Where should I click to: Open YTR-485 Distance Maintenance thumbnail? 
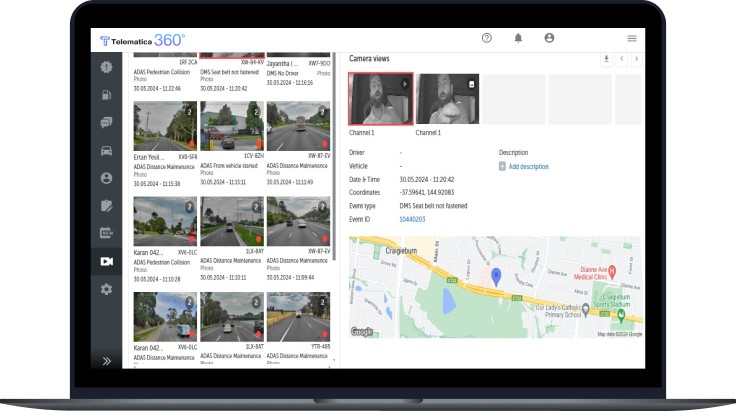(299, 317)
